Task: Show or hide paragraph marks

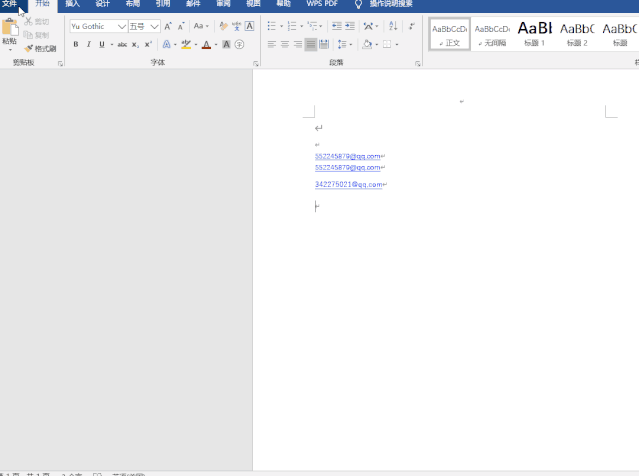Action: [412, 26]
